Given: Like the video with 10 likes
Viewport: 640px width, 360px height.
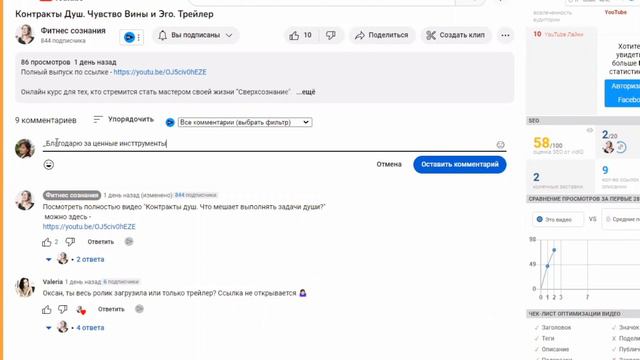Looking at the screenshot, I should click(301, 36).
